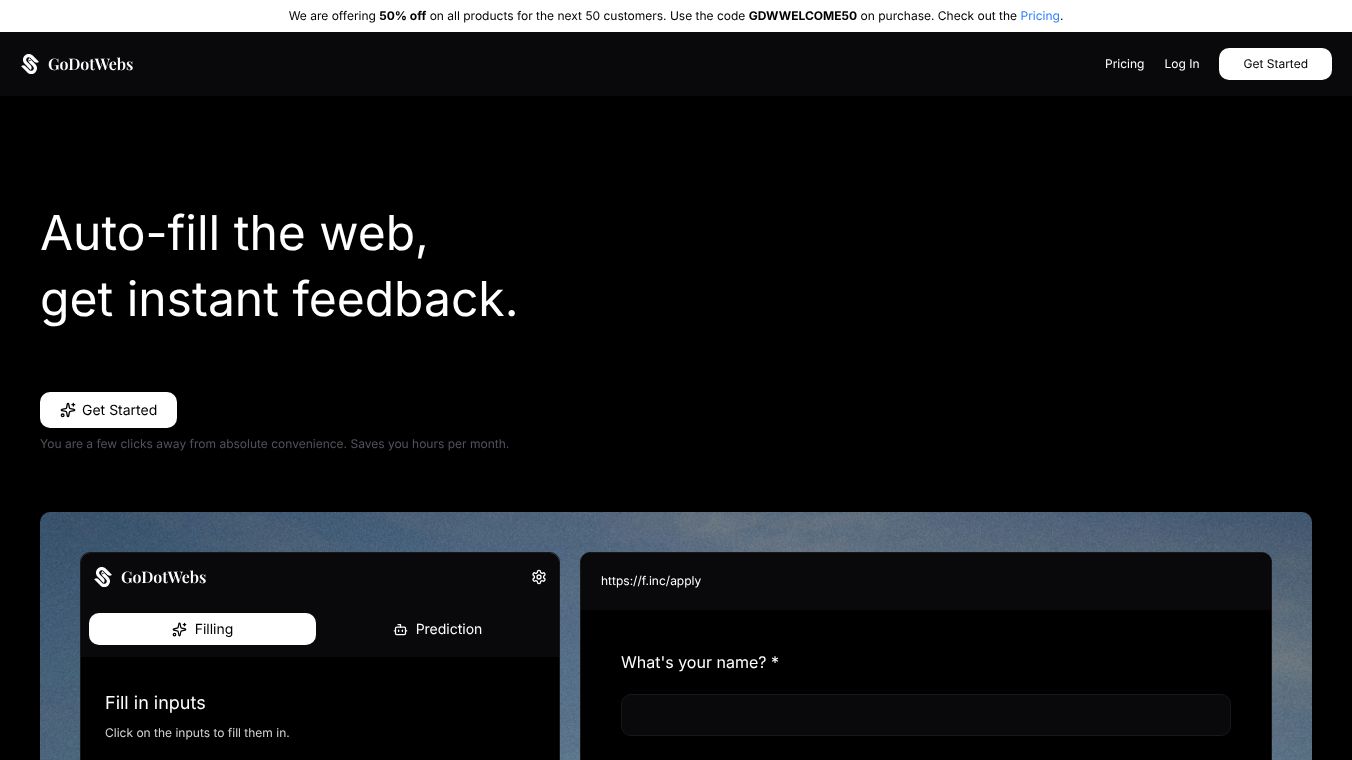The width and height of the screenshot is (1352, 760).
Task: Open Pricing in the top navigation
Action: [1124, 64]
